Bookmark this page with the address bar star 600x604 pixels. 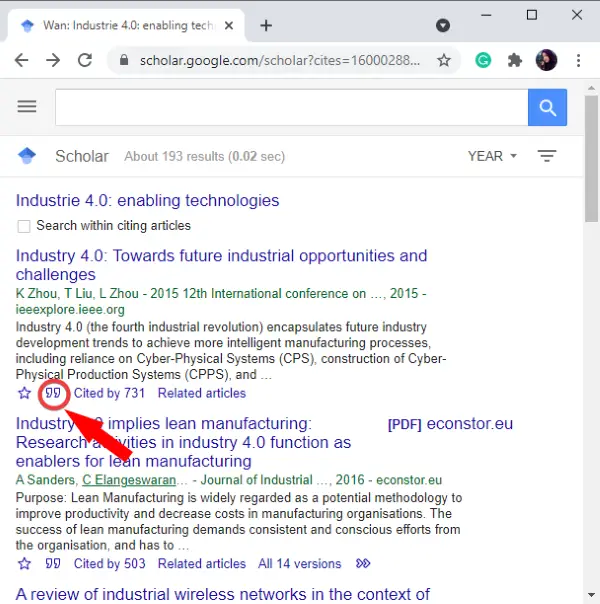pos(444,60)
